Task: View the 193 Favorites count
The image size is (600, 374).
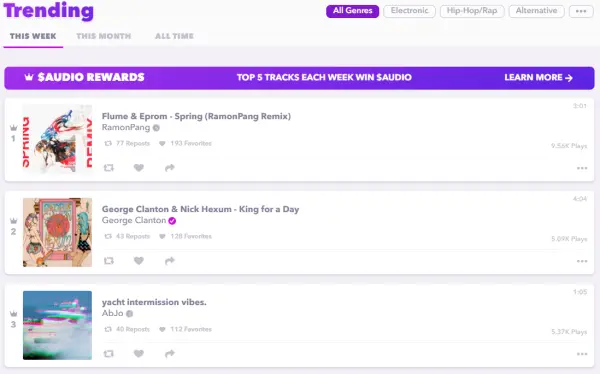Action: (185, 143)
